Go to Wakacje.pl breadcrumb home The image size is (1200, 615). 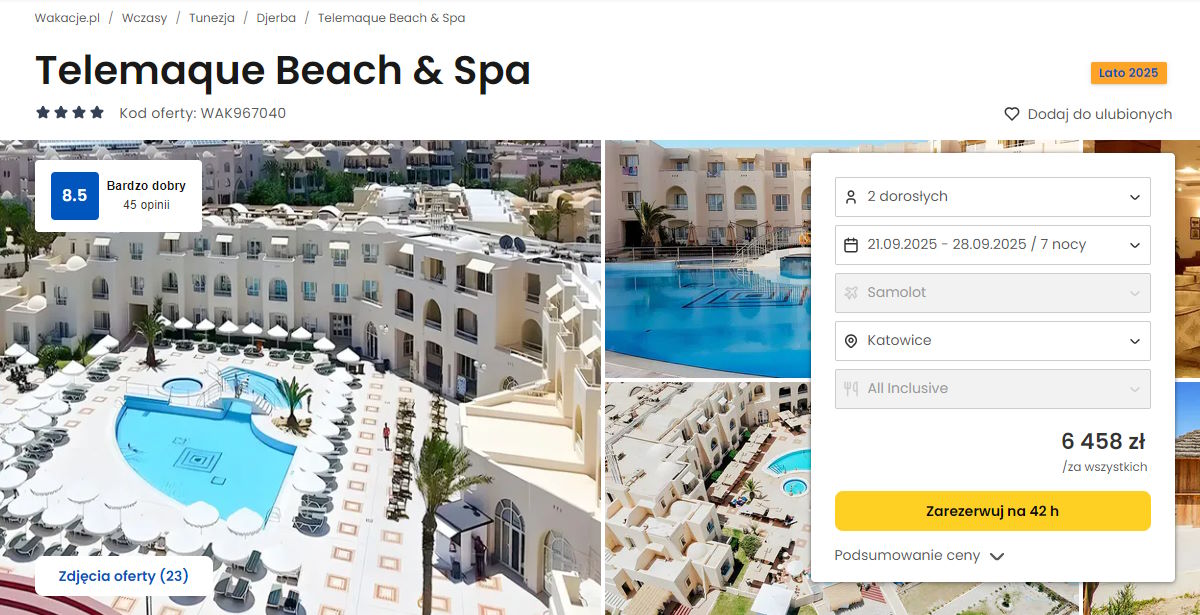[x=67, y=18]
